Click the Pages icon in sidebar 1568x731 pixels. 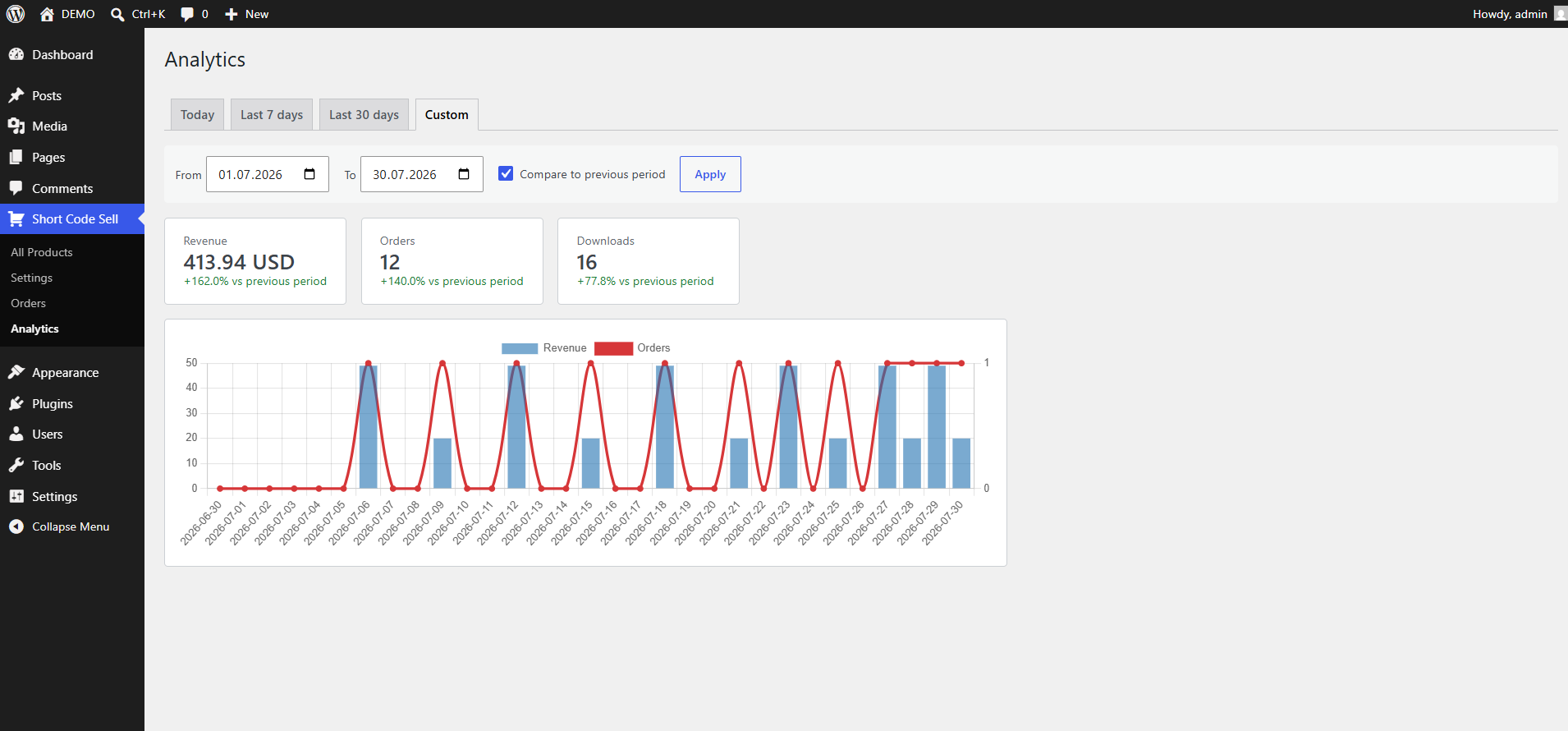(16, 157)
